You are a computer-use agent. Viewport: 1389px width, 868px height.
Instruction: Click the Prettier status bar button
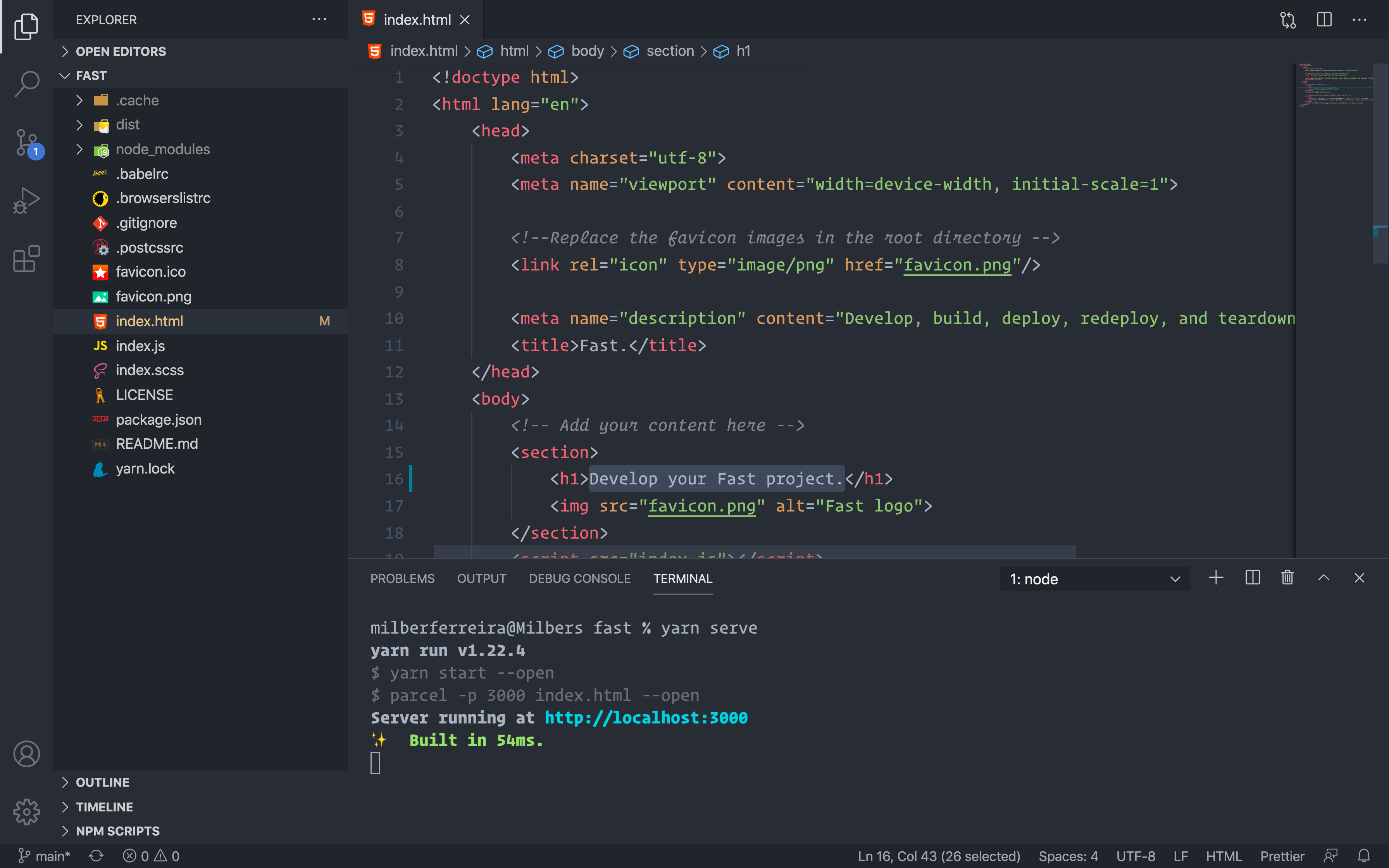coord(1282,856)
